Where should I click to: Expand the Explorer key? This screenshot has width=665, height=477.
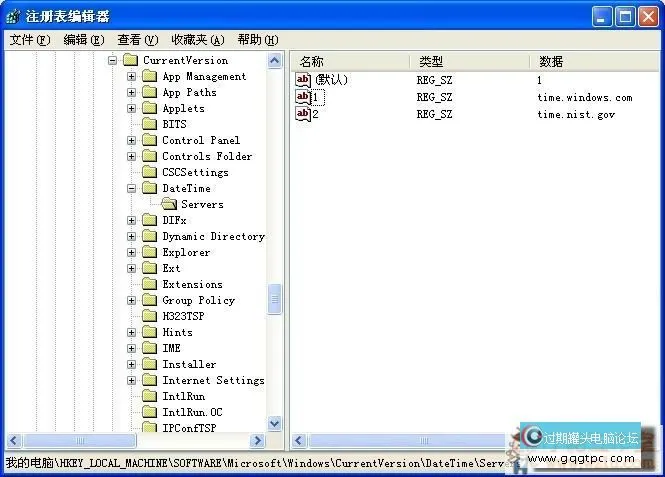click(131, 253)
